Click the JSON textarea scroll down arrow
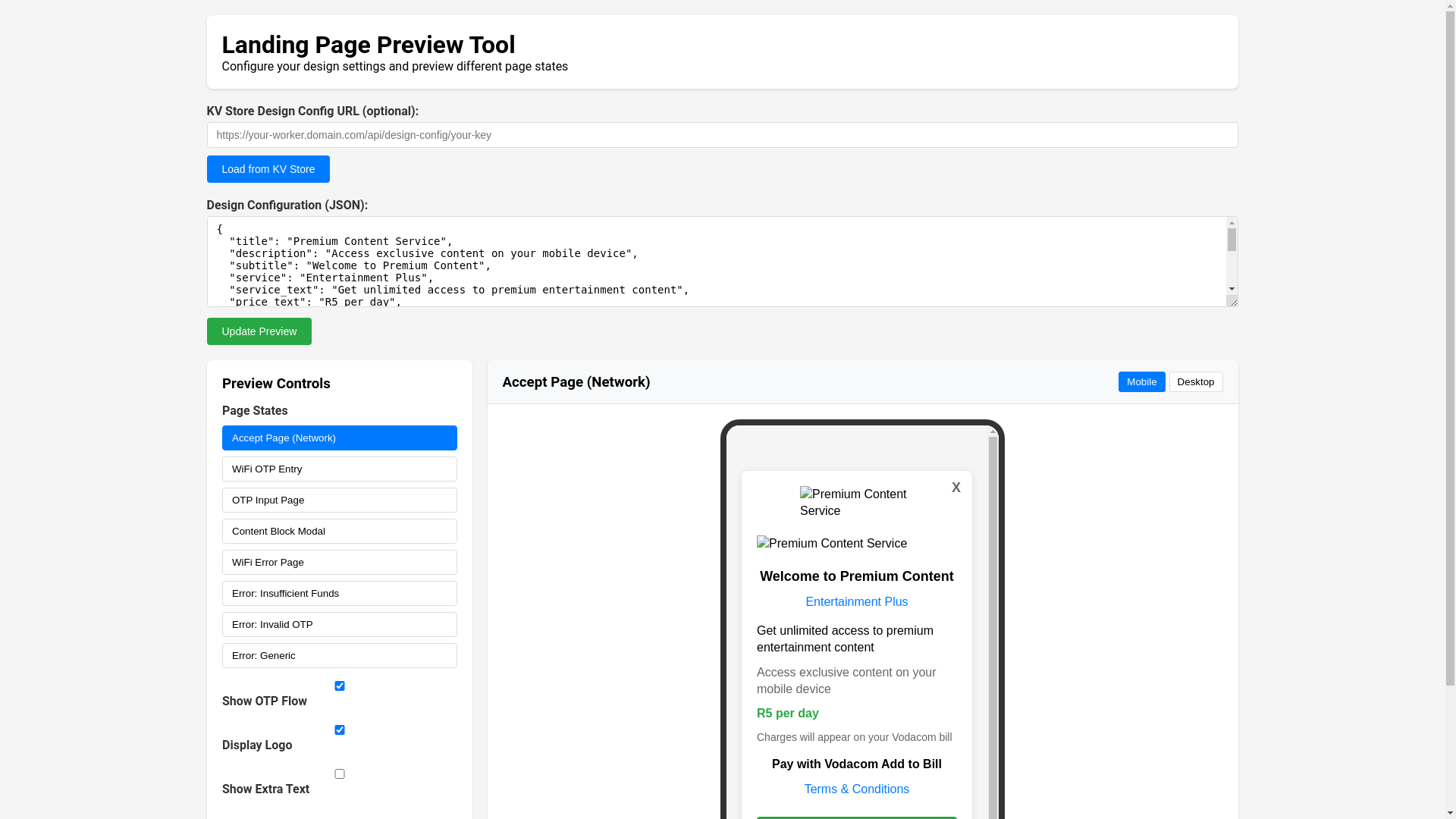This screenshot has width=1456, height=819. (1232, 289)
